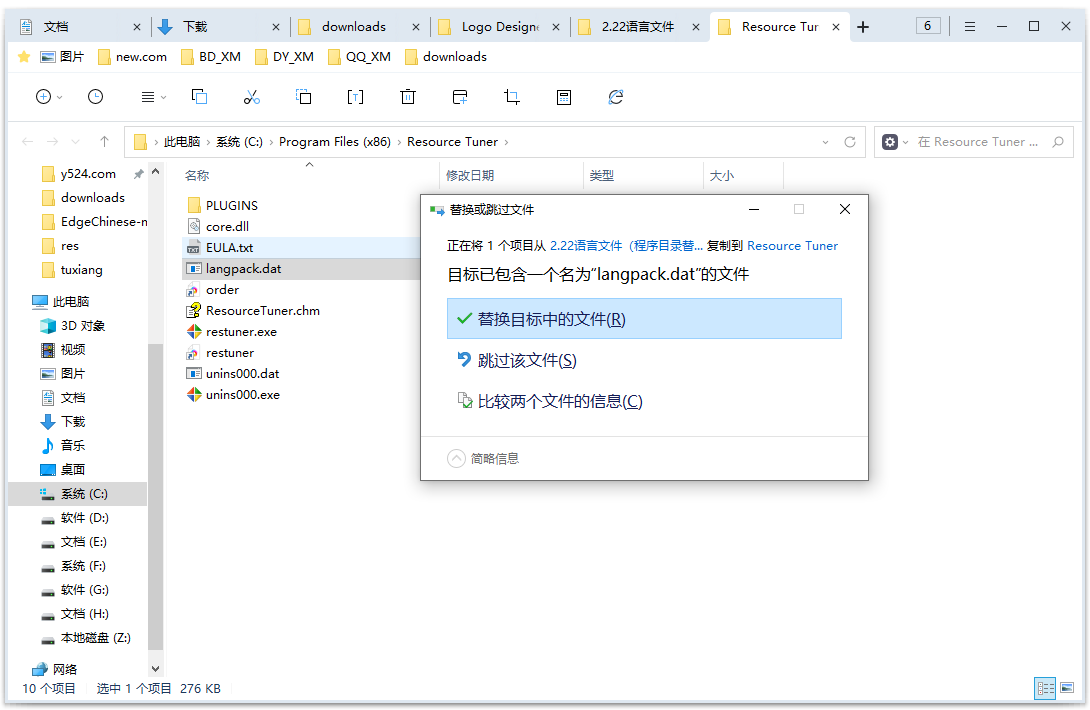Select 3D 对象 in sidebar
The image size is (1090, 710).
click(73, 325)
